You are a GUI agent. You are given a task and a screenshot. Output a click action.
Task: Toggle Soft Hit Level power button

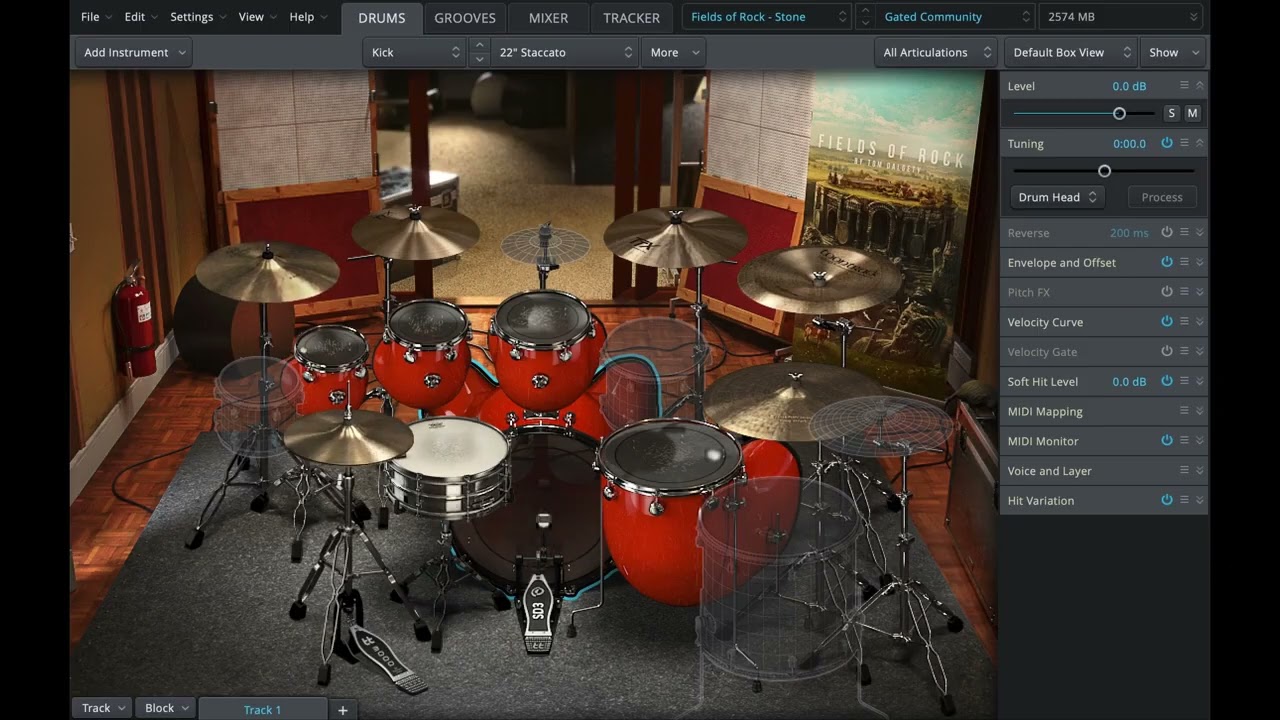(x=1166, y=381)
